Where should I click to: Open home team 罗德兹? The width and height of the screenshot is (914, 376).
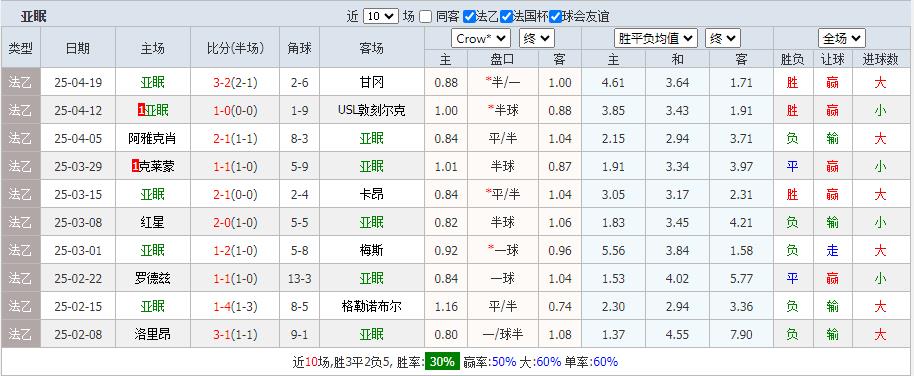coord(153,279)
